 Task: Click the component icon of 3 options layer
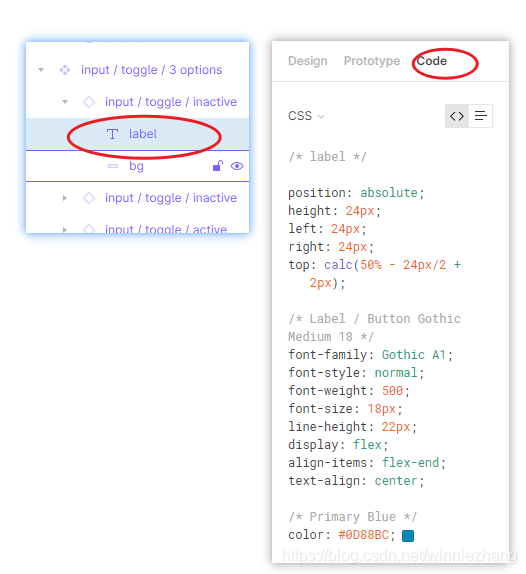pyautogui.click(x=65, y=70)
